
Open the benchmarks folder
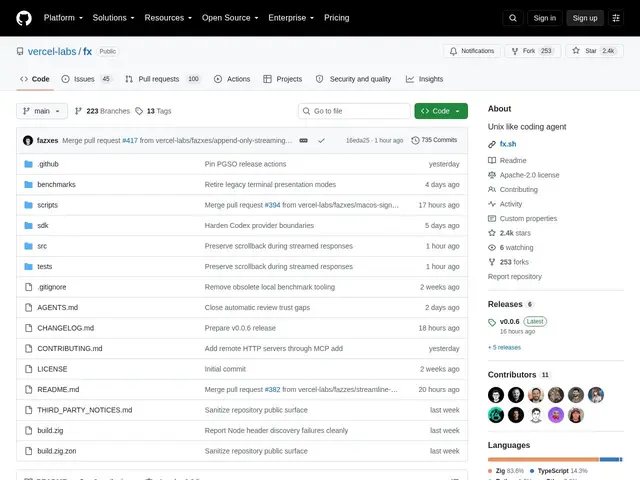(x=56, y=184)
